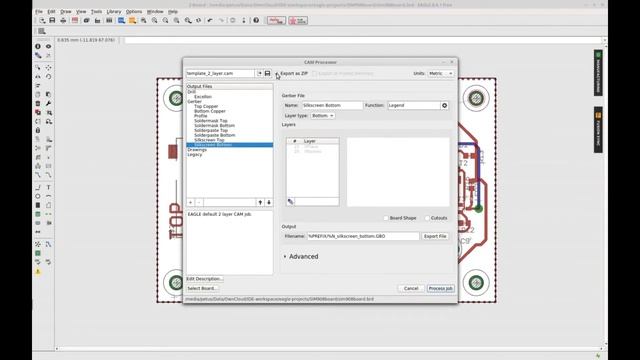Screen dimensions: 640x360
Task: Click the Zoom in magnifier toolbar icon
Action: tap(155, 20)
